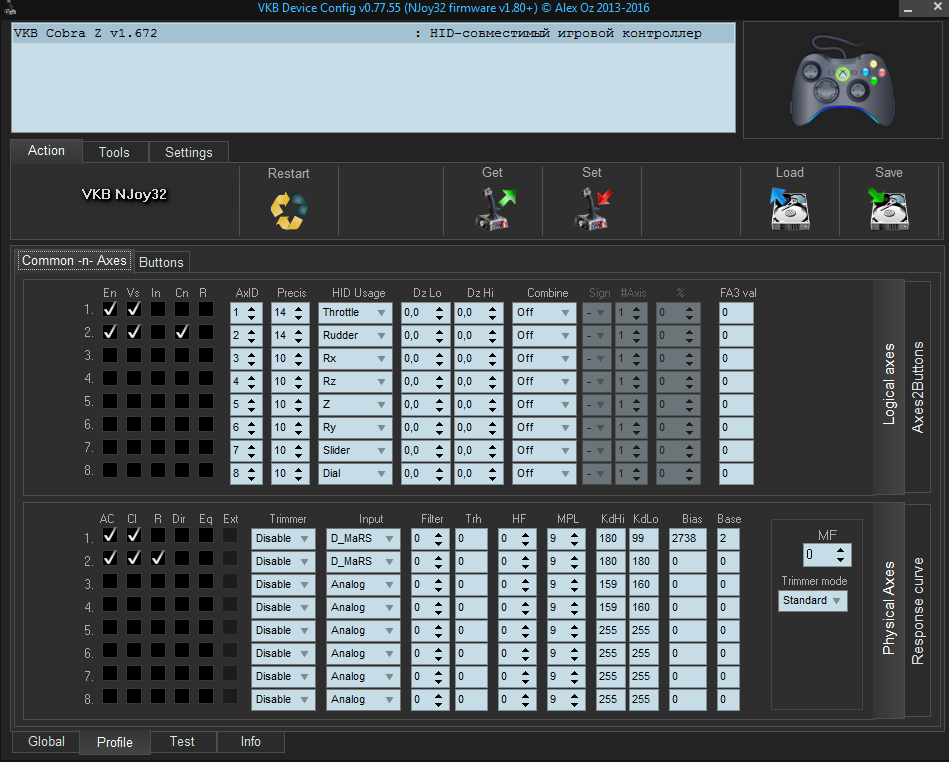Decrease Precis value for logical axis 2
949x762 pixels.
(298, 340)
